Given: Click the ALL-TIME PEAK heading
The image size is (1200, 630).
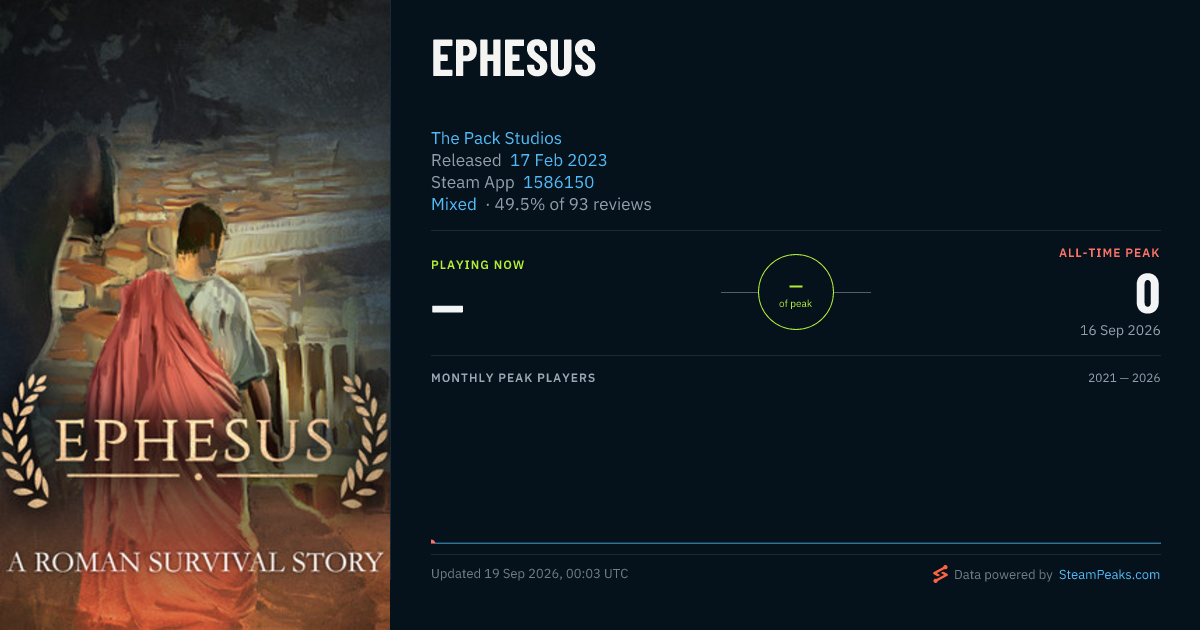Looking at the screenshot, I should (1109, 253).
